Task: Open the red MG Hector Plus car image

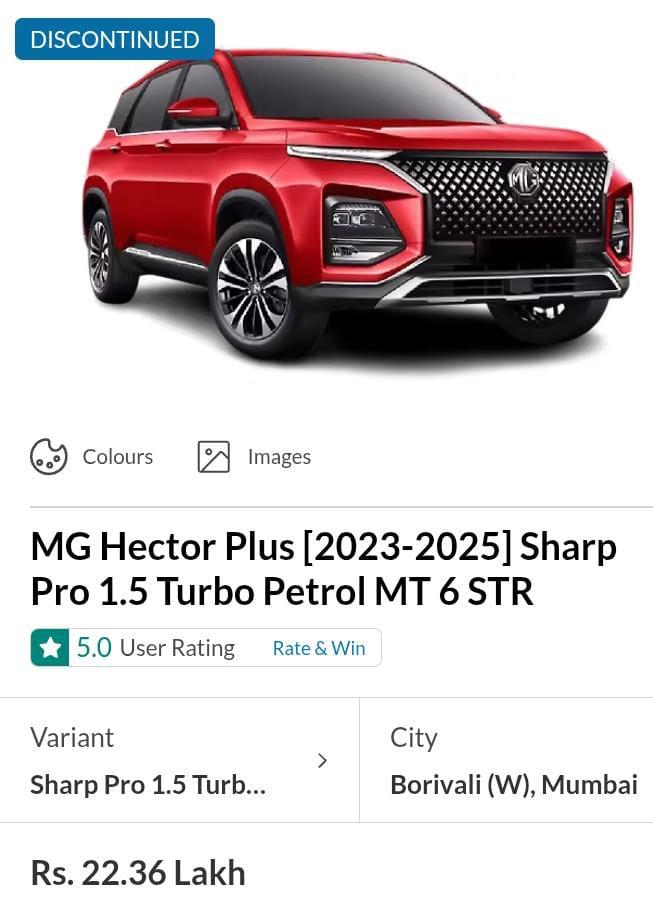Action: click(x=357, y=206)
